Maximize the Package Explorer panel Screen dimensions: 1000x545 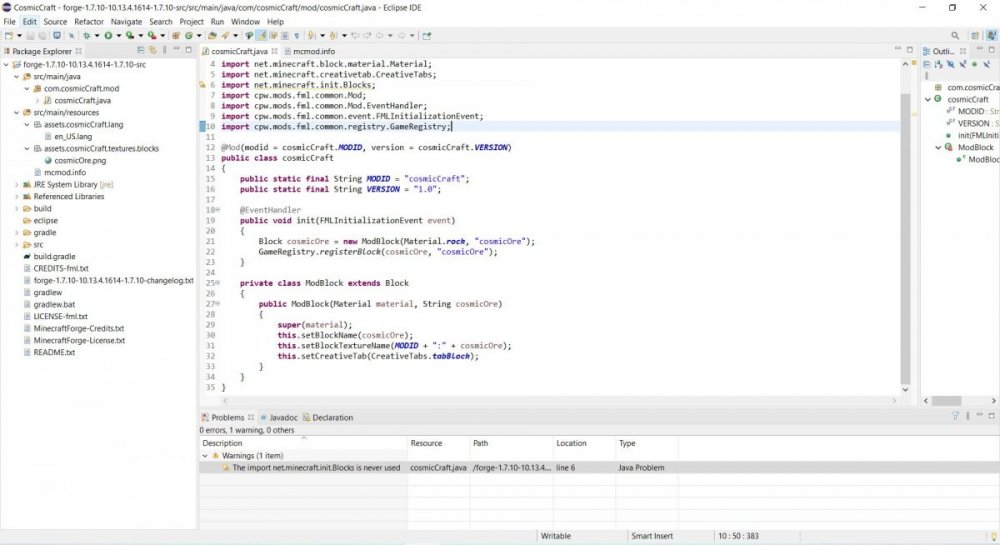[188, 50]
